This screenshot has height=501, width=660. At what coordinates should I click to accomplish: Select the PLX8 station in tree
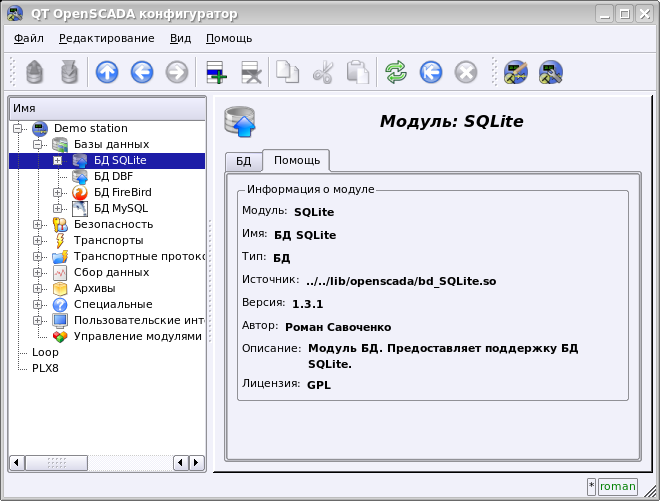[x=45, y=368]
